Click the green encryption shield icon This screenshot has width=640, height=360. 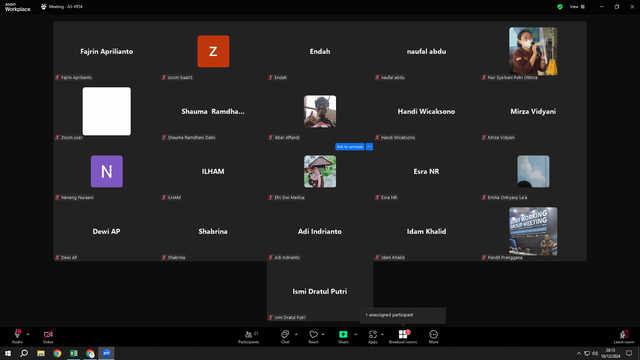click(560, 7)
